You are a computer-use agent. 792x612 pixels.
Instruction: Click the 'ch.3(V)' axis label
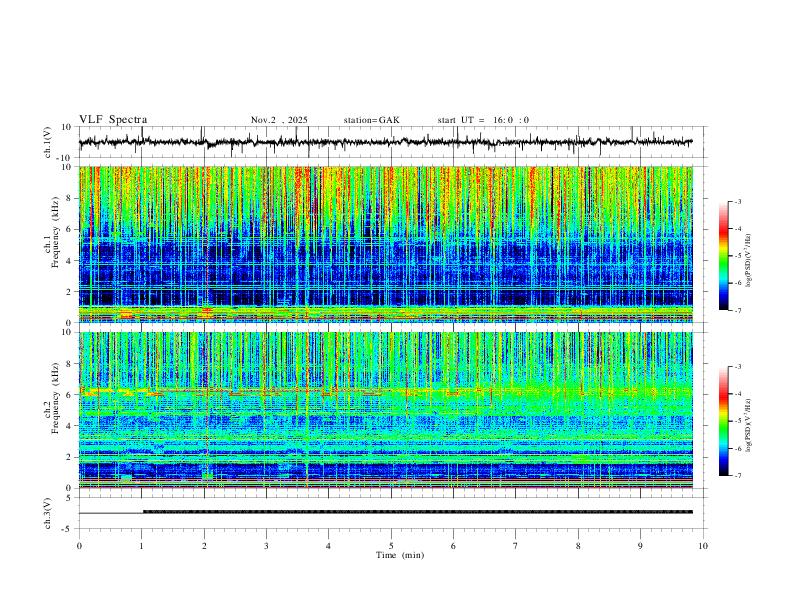[48, 514]
